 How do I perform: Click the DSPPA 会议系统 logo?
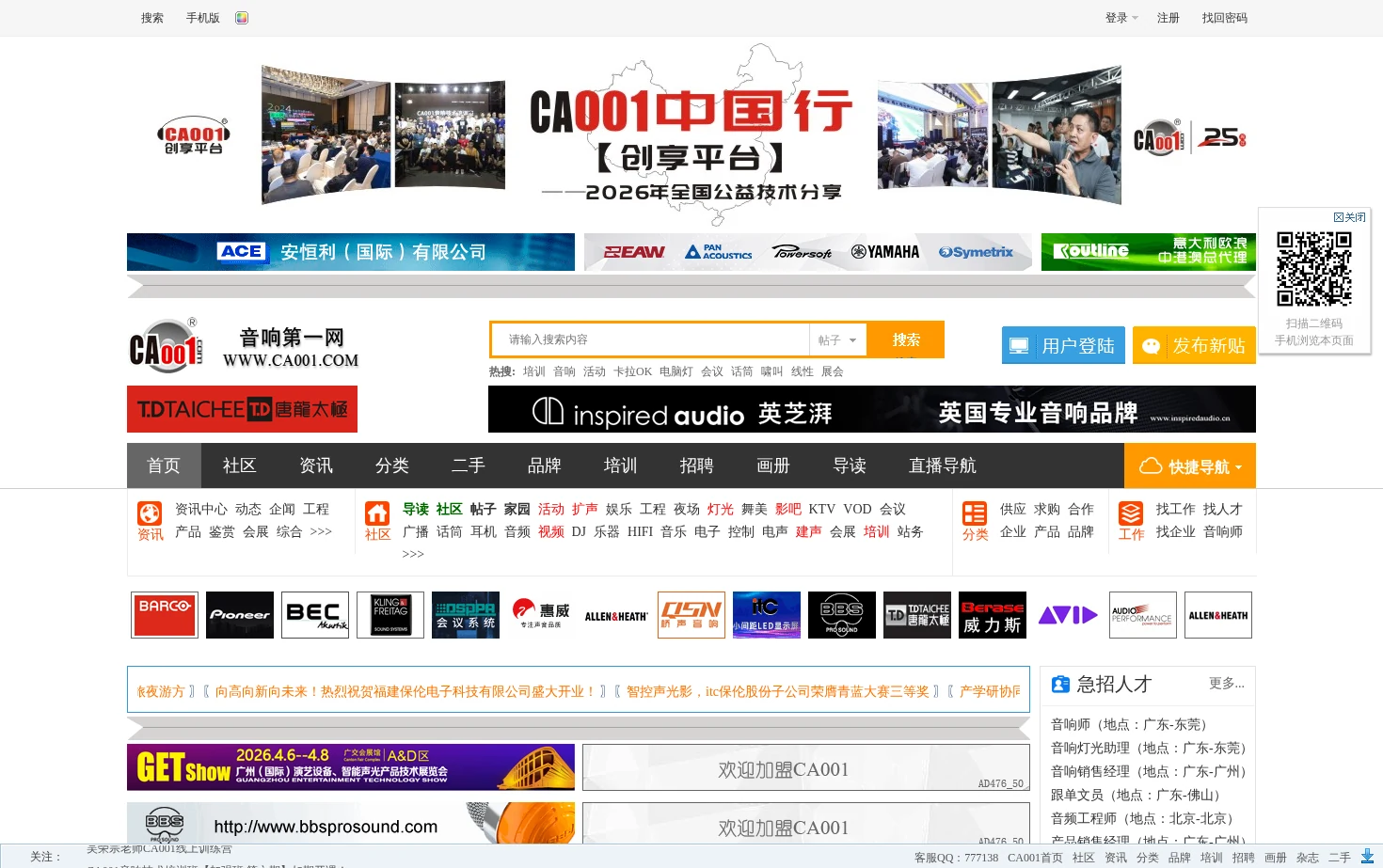(x=466, y=615)
